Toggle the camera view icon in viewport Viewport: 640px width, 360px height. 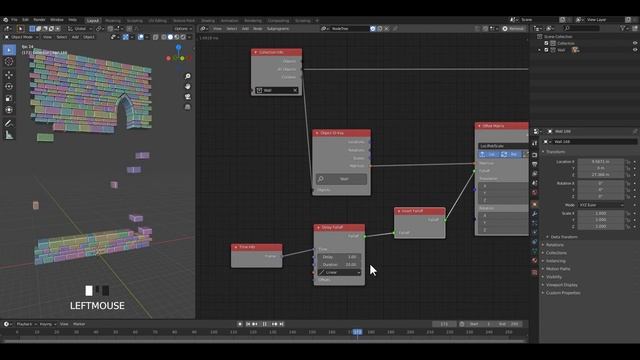click(x=187, y=97)
